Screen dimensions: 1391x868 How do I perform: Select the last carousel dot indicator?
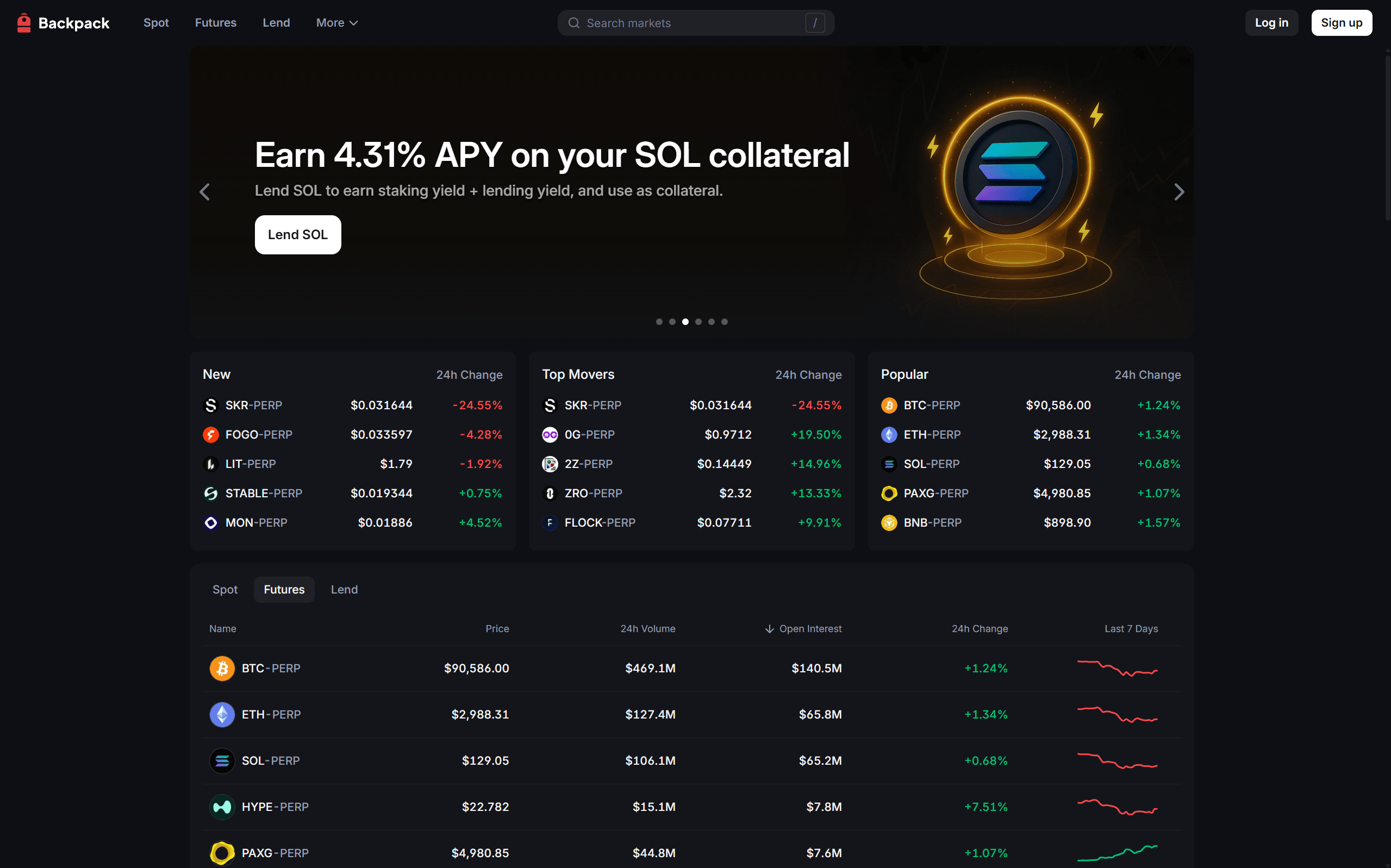(725, 322)
